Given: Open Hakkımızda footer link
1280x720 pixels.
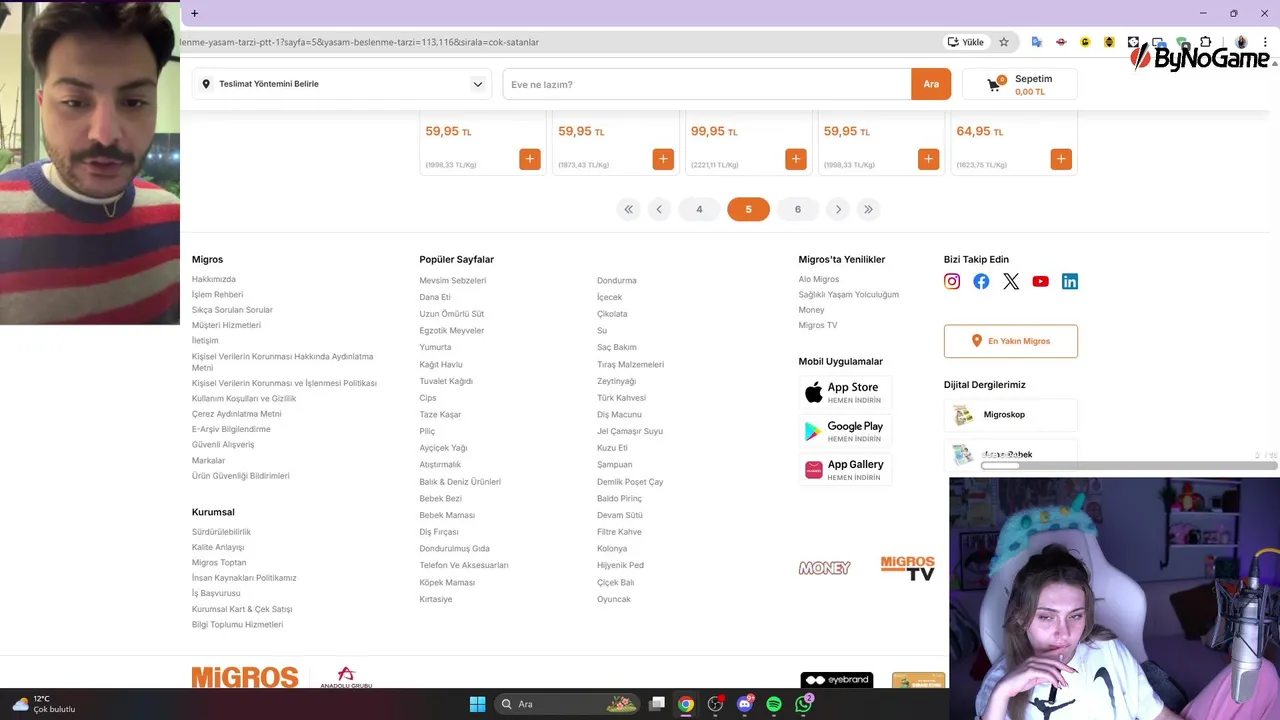Looking at the screenshot, I should (214, 279).
